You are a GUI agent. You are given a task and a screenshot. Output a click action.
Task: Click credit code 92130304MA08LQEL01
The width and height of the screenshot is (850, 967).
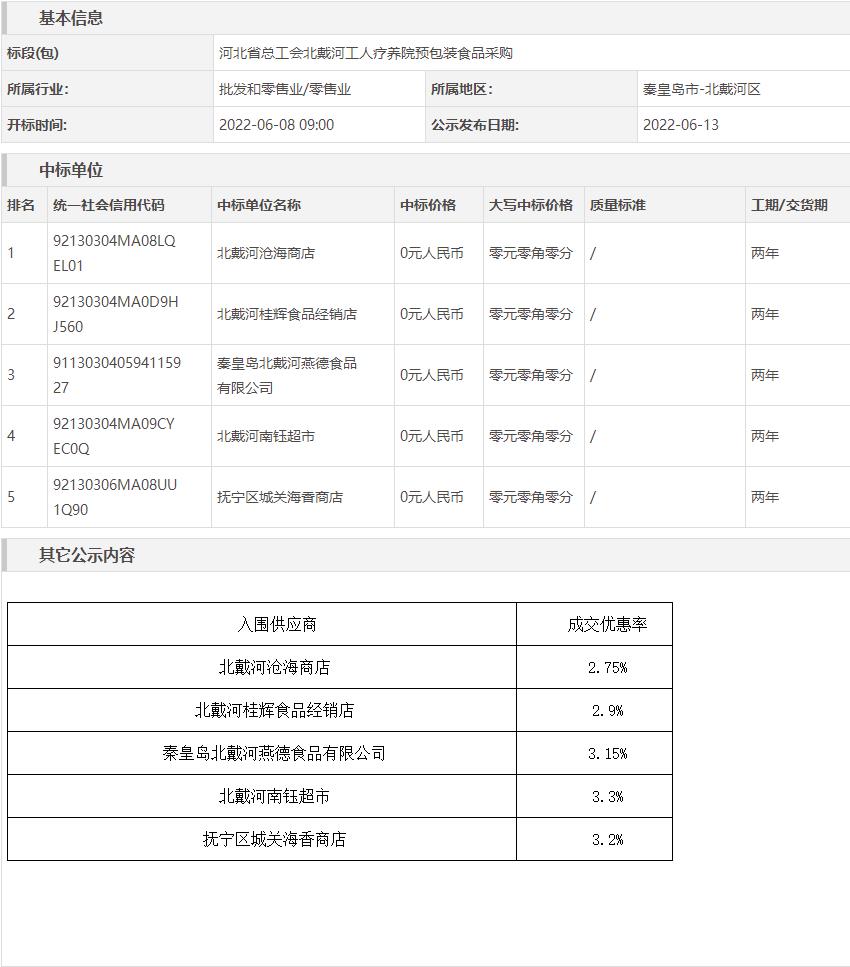coord(114,253)
